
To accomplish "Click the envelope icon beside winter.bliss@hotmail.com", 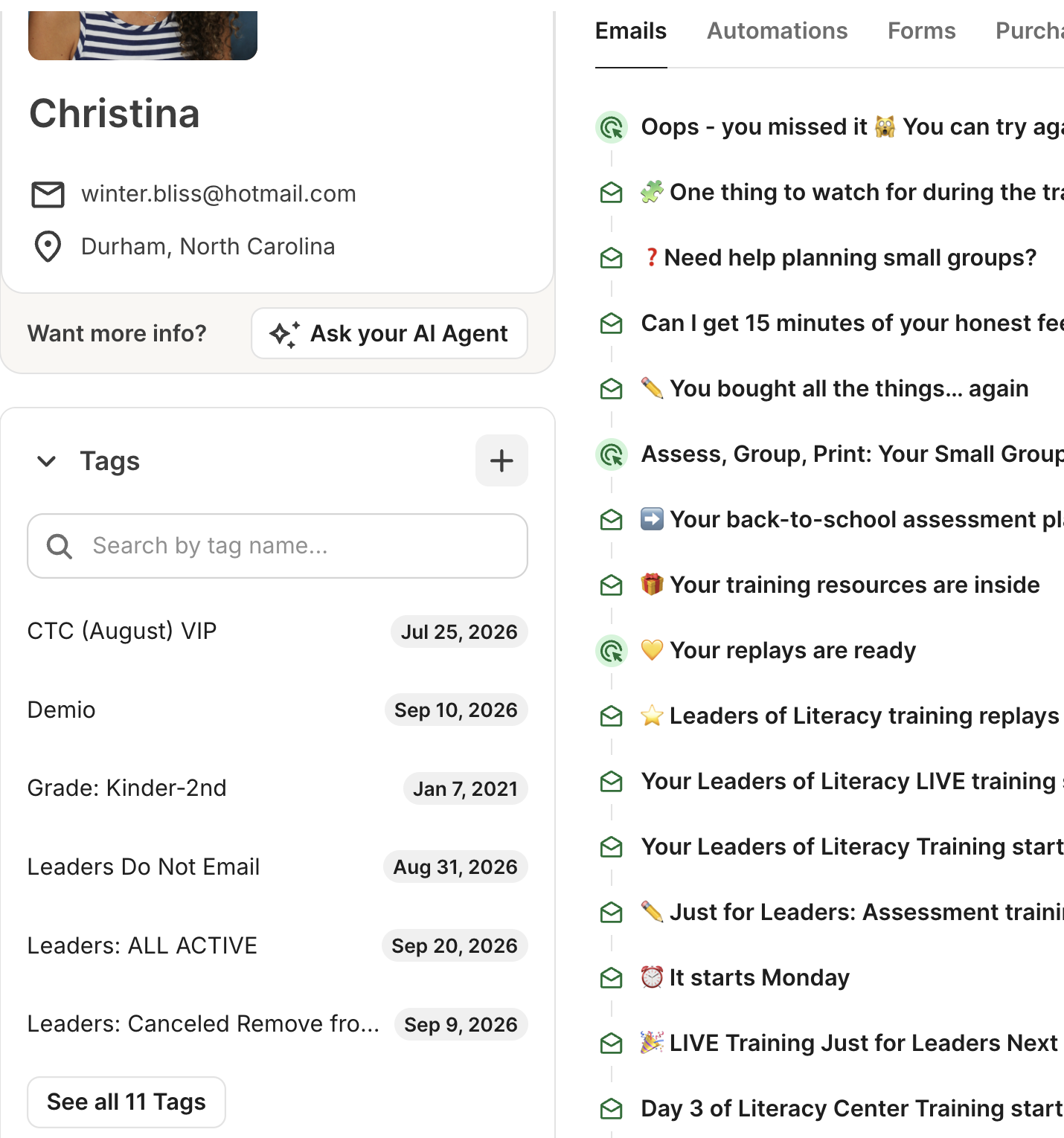I will 48,195.
